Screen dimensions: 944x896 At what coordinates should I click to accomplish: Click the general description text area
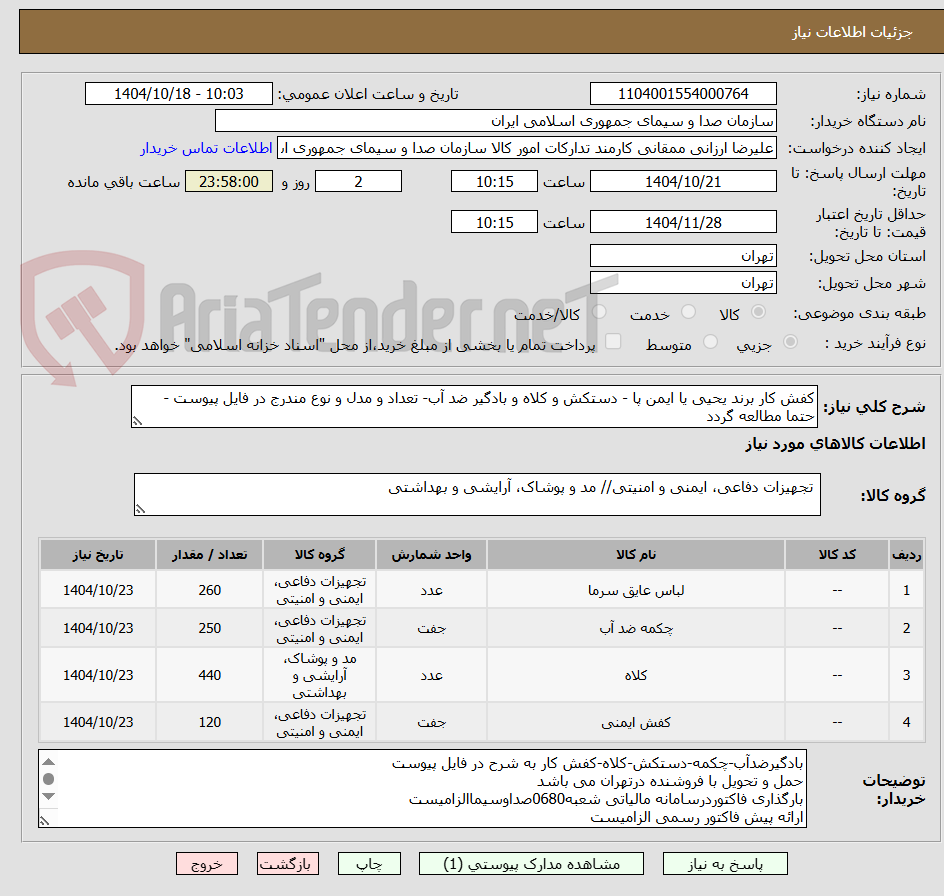(474, 407)
